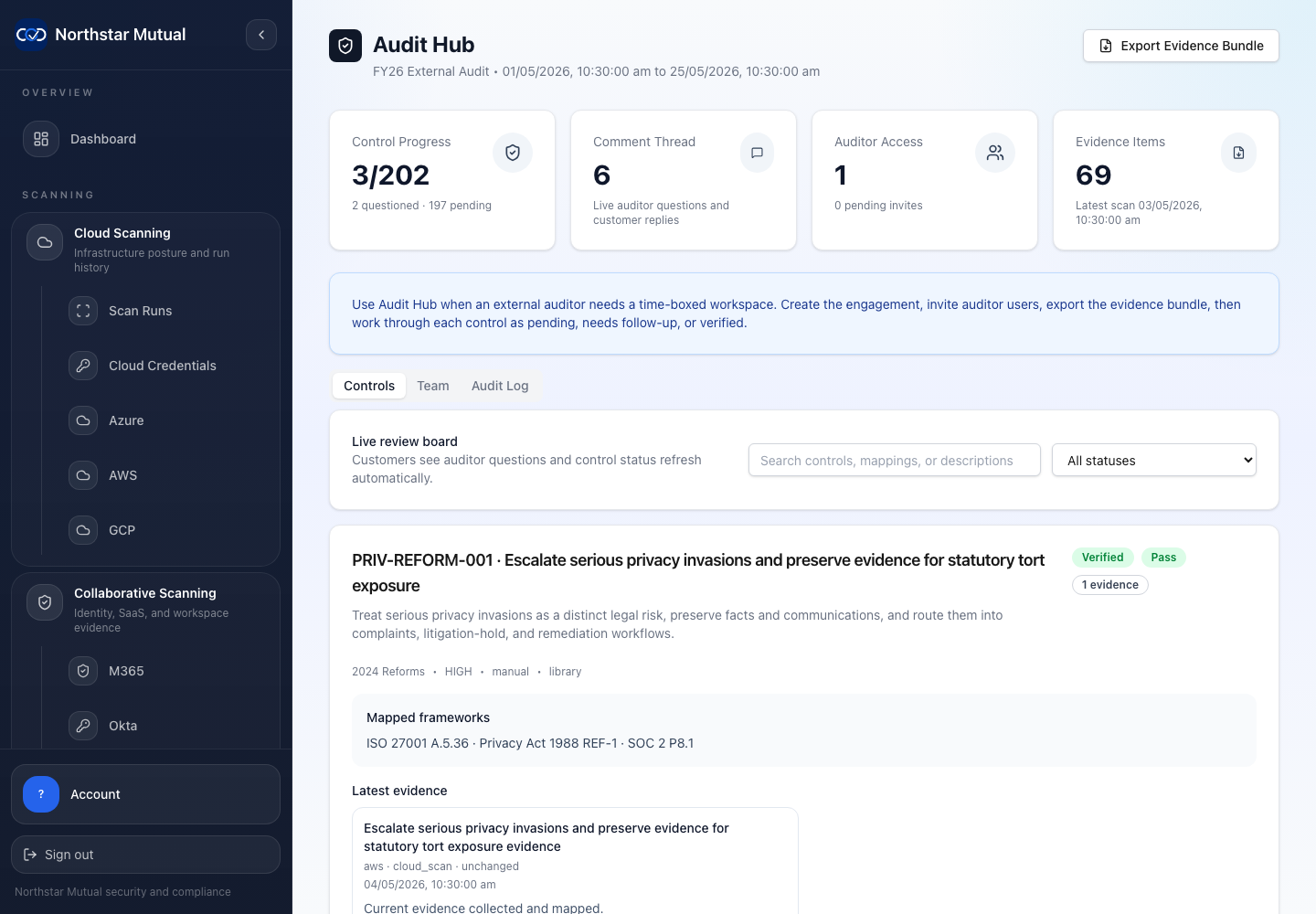
Task: Open the All statuses dropdown
Action: pos(1154,460)
